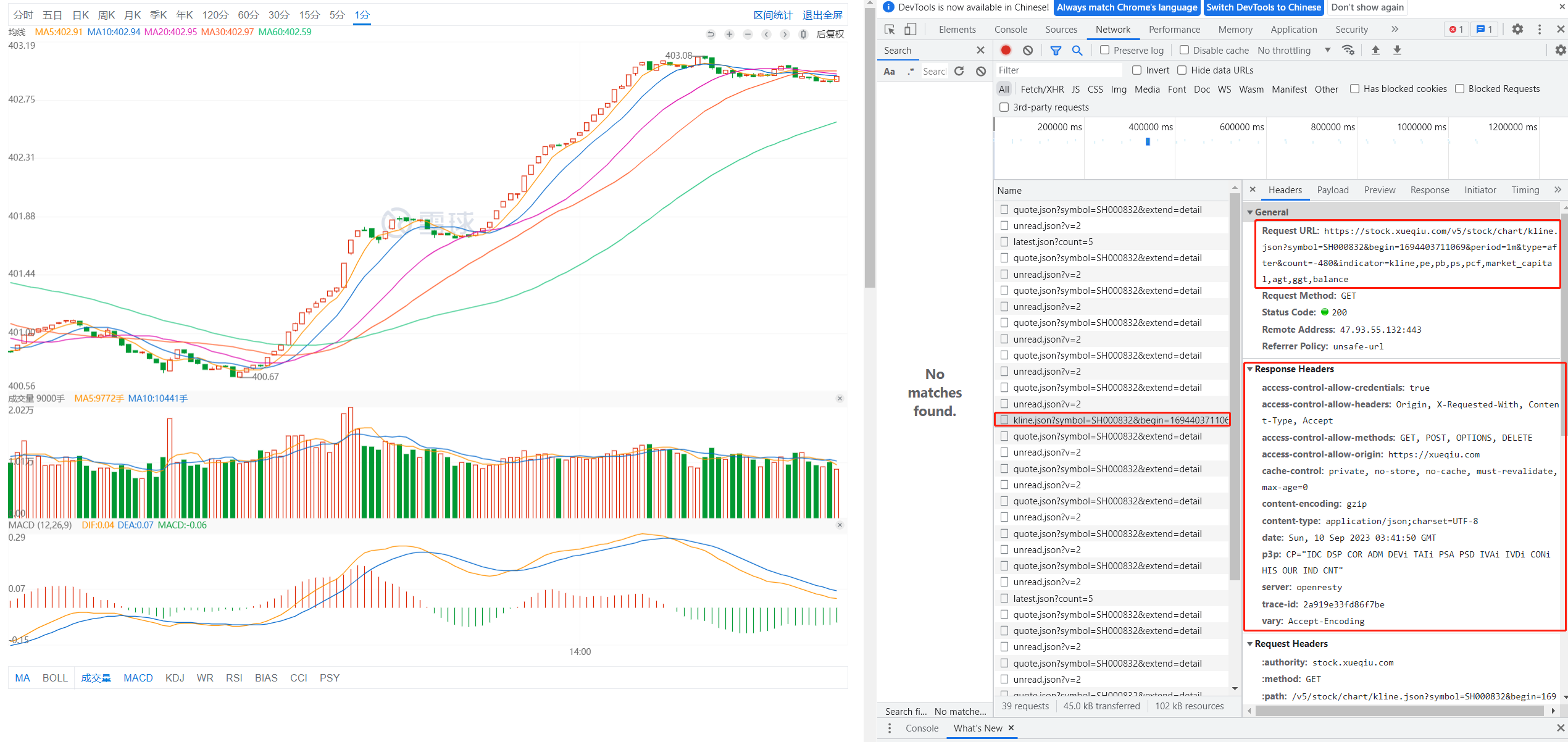Toggle the Invert filter checkbox
Screen dimensions: 1568x742
[x=1136, y=70]
